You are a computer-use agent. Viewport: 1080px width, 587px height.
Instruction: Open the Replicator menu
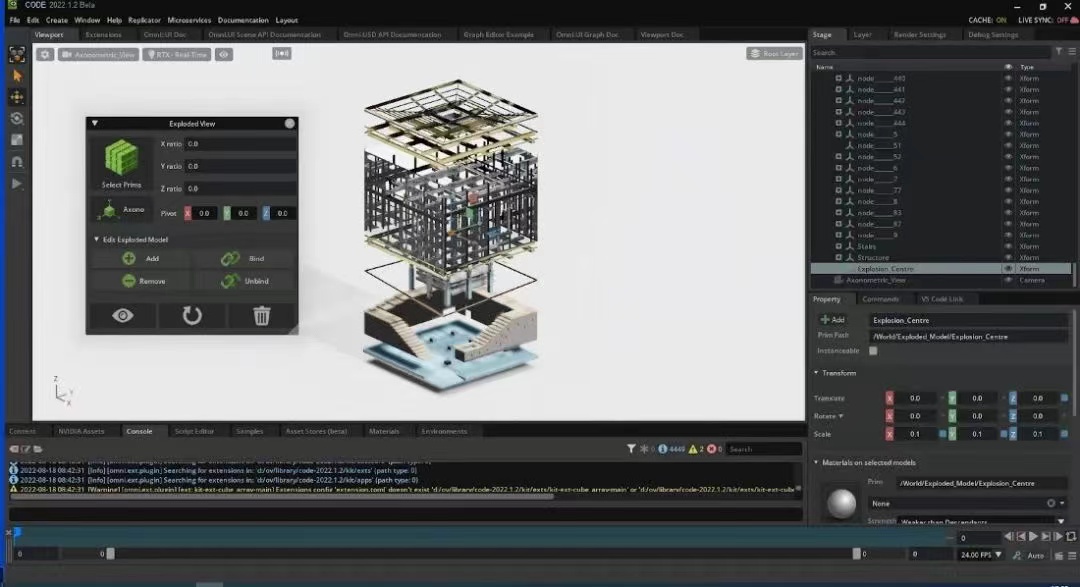(x=144, y=20)
